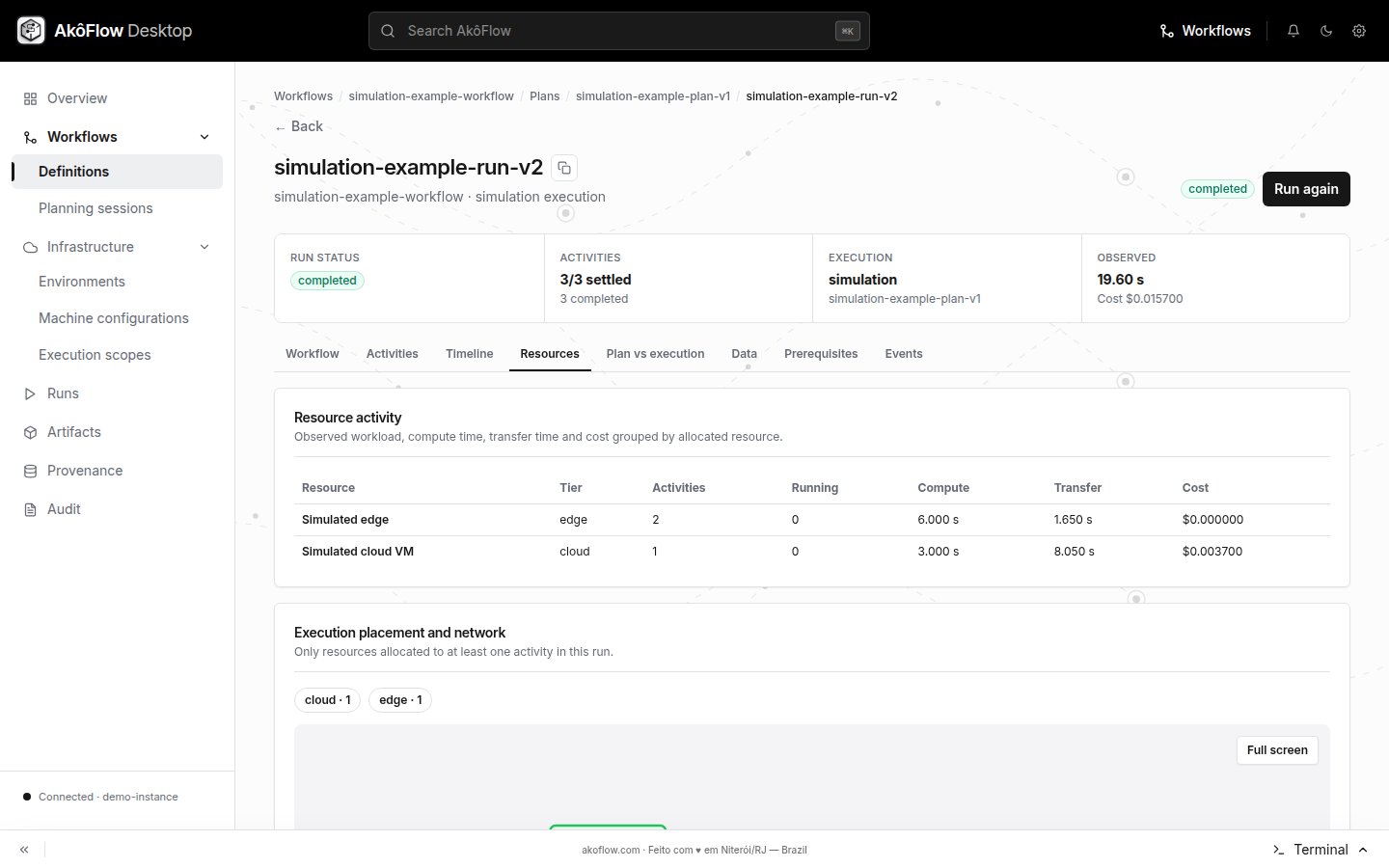Open the Full screen view

tap(1277, 750)
